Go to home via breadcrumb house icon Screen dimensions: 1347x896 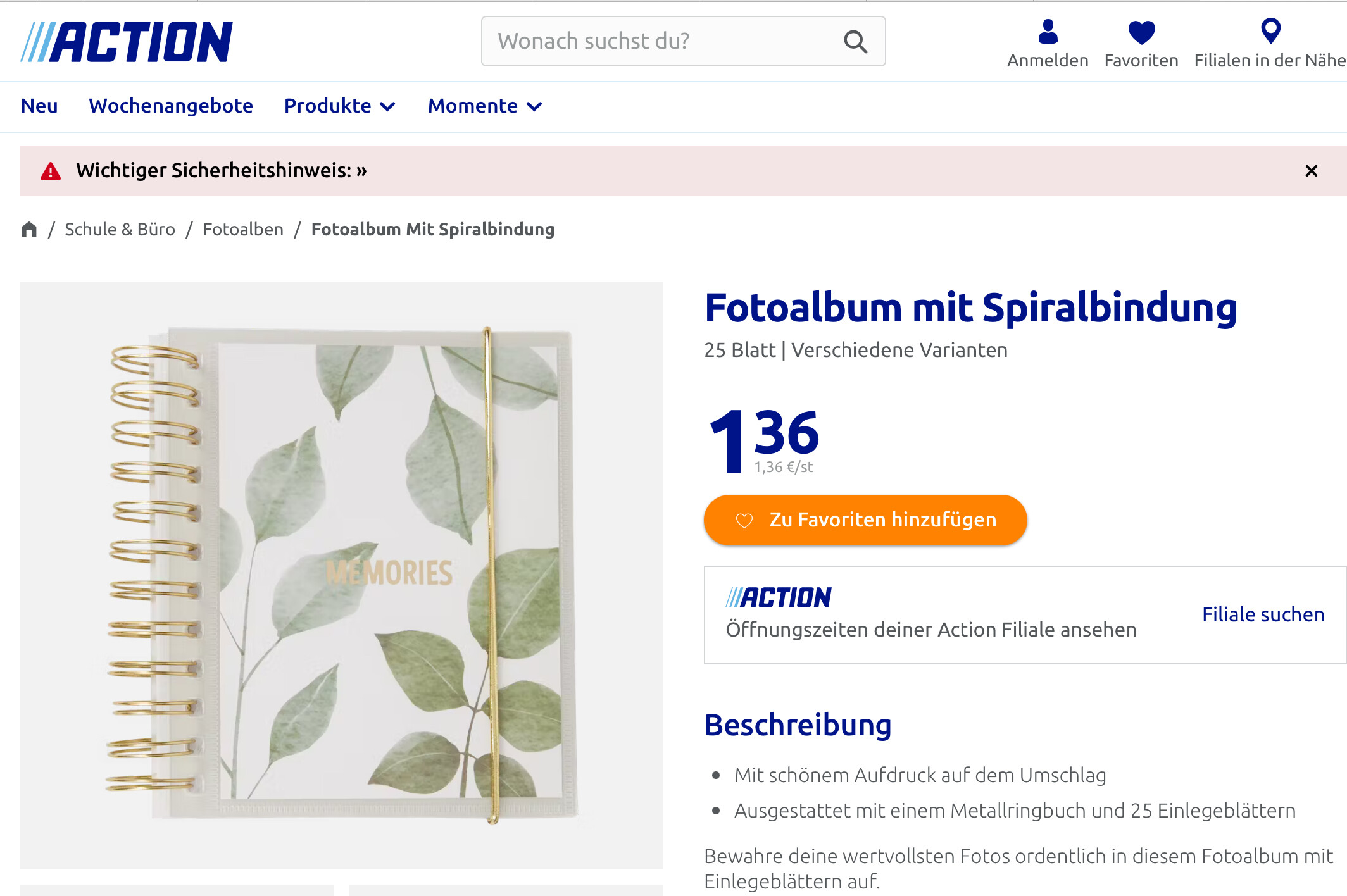tap(29, 229)
